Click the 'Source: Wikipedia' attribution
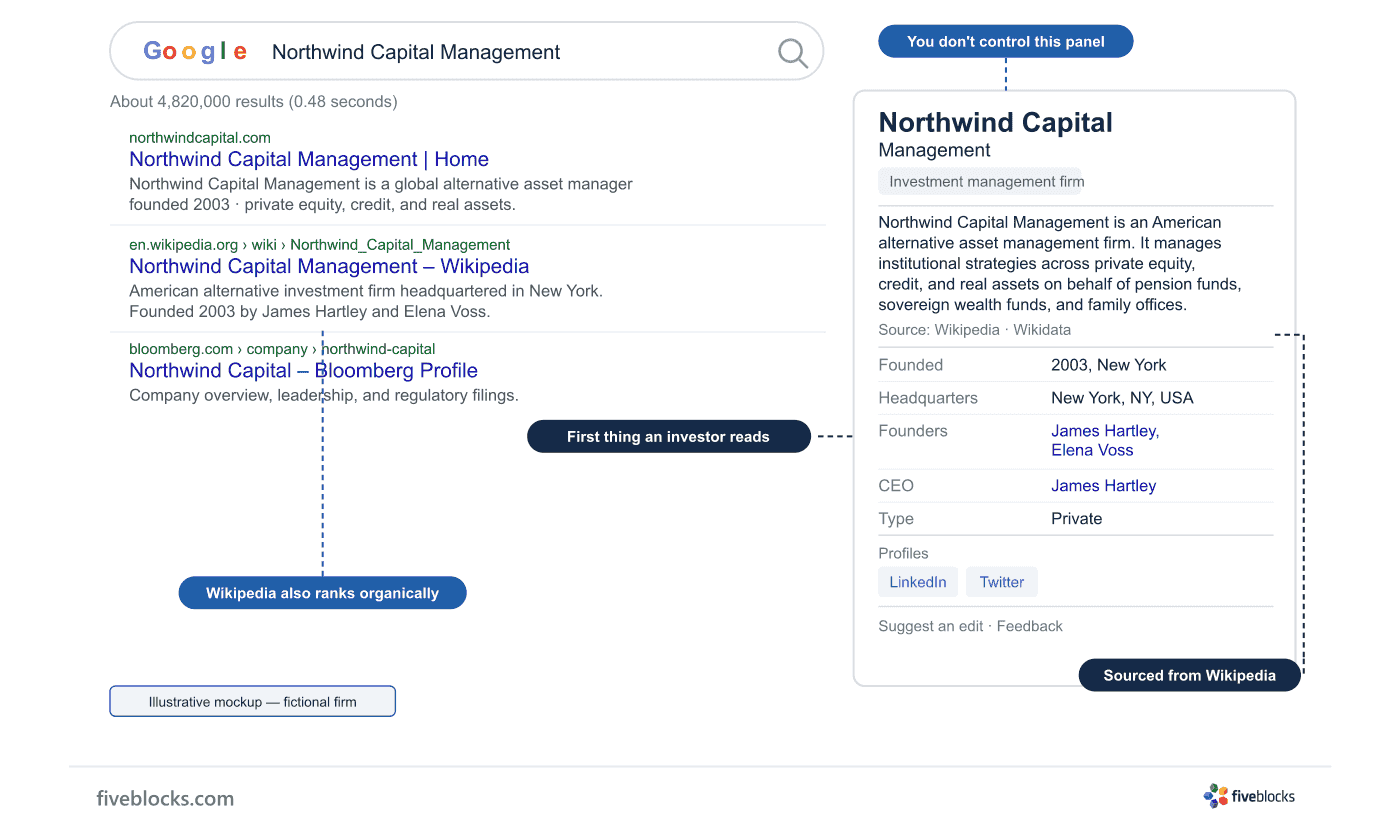The image size is (1400, 837). point(939,330)
